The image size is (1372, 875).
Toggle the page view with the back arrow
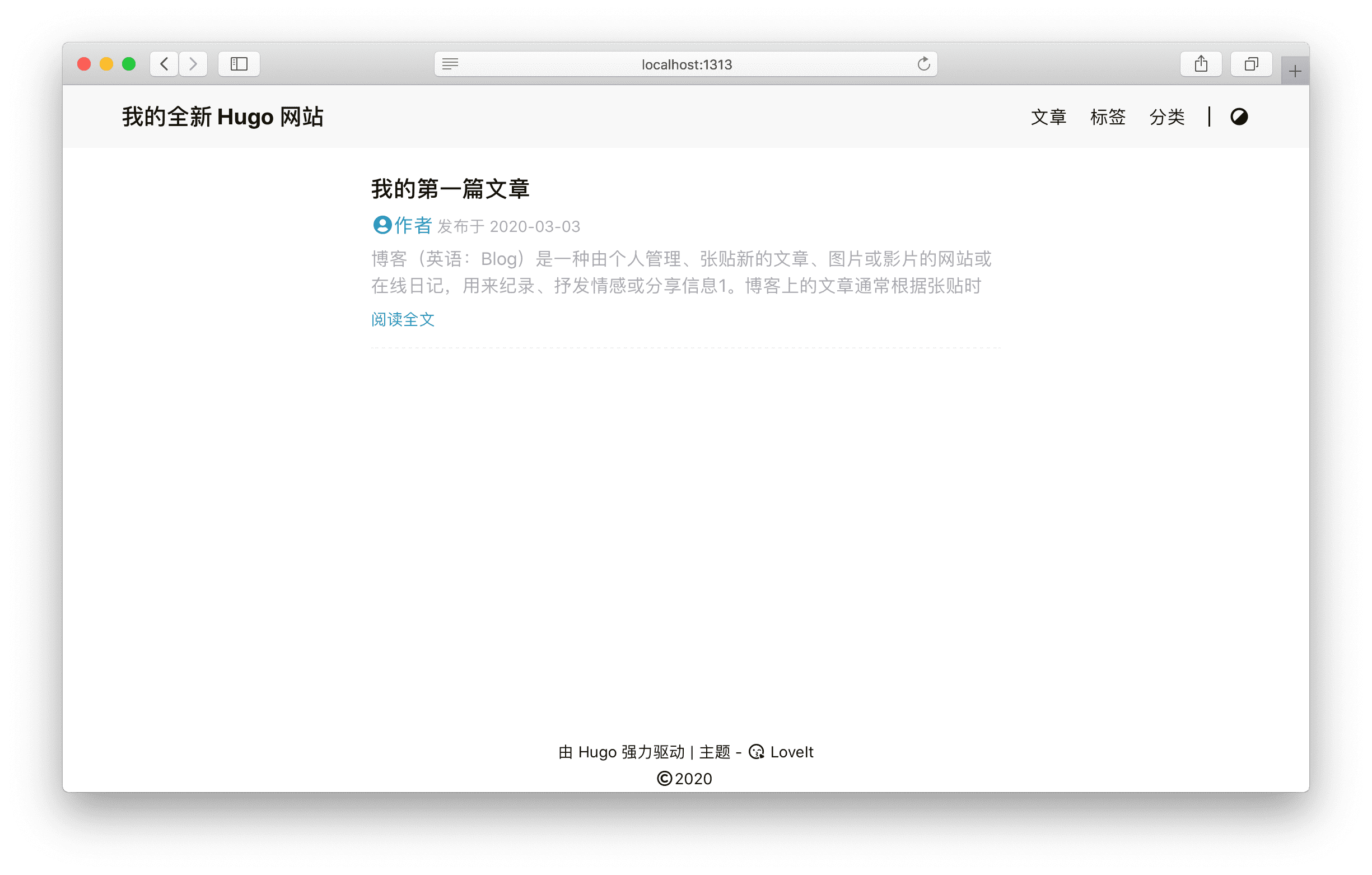[164, 63]
